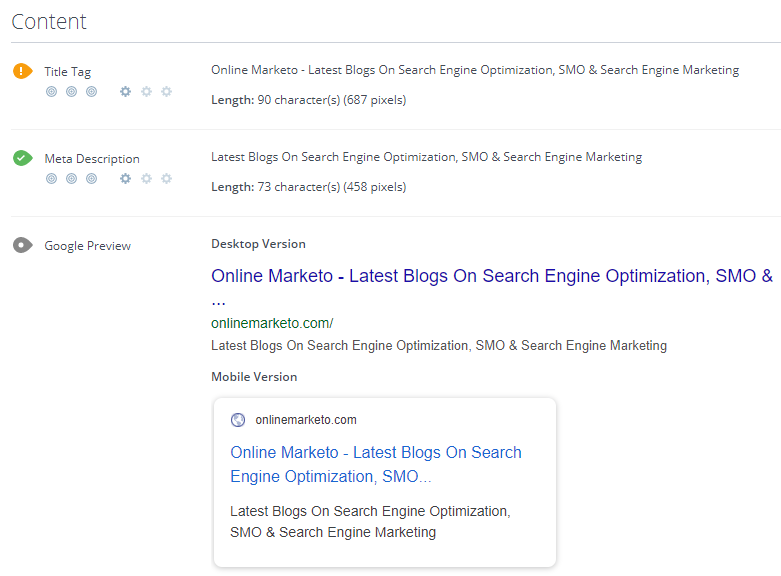Click the green checkmark icon beside Meta Description

coord(22,158)
